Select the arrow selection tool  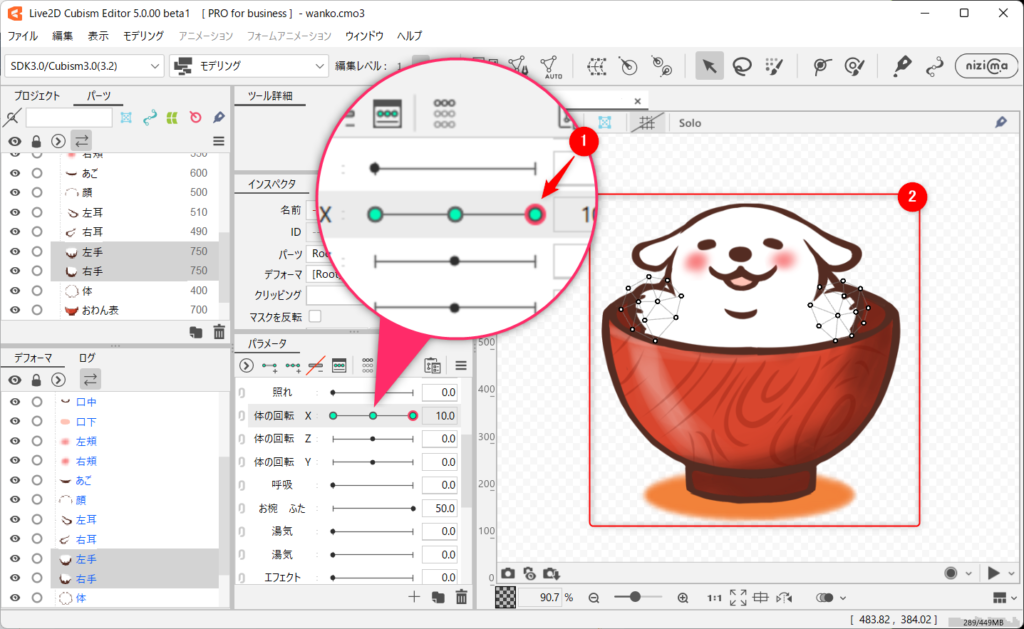[x=708, y=66]
